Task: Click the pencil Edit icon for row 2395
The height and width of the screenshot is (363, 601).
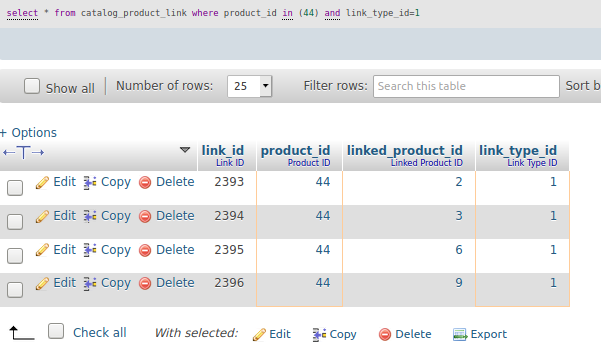Action: pyautogui.click(x=42, y=250)
